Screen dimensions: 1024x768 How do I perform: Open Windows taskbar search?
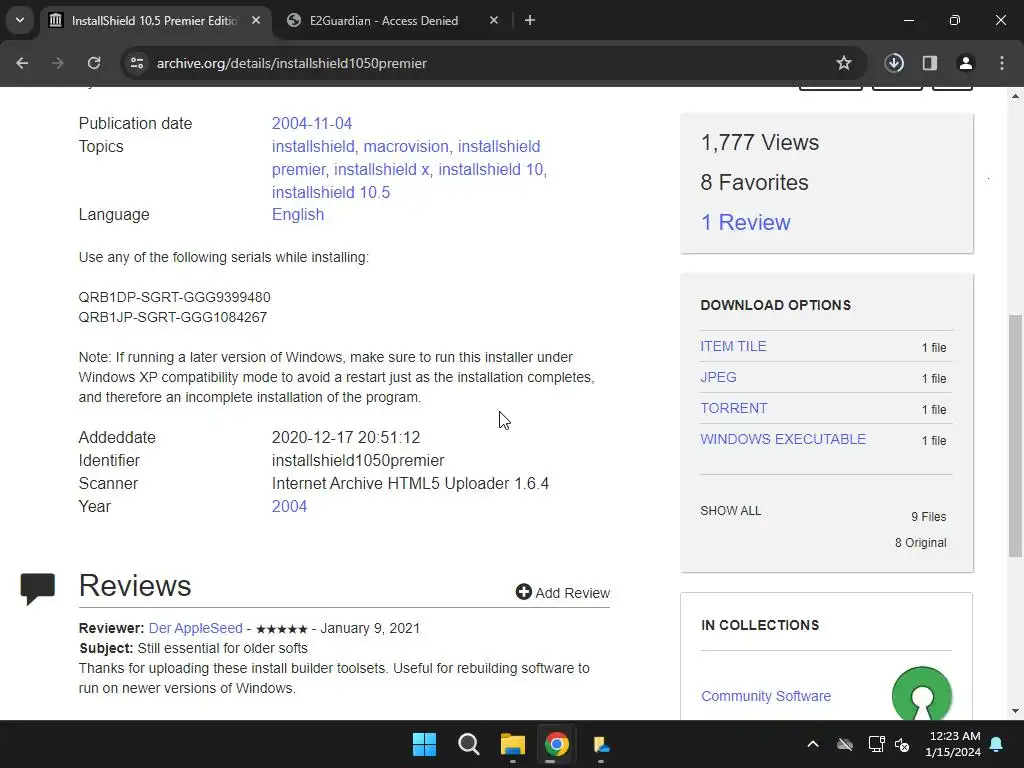(468, 744)
